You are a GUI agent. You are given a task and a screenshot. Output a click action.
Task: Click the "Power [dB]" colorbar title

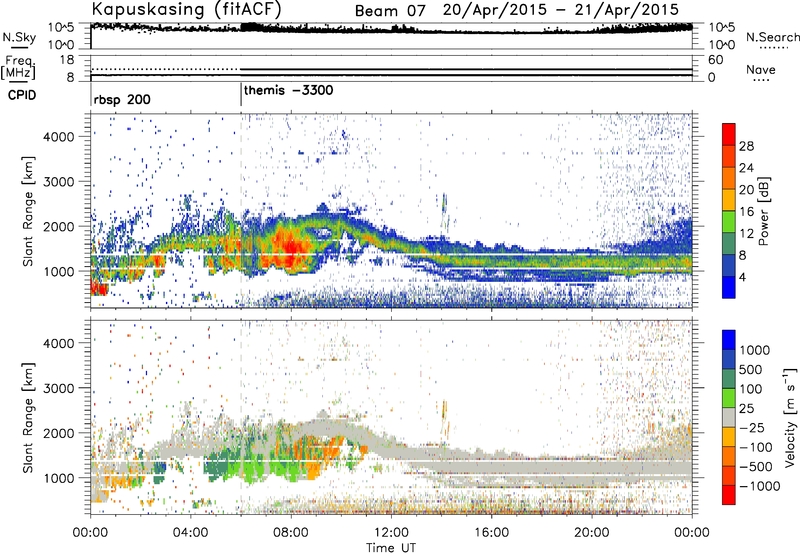[x=763, y=211]
